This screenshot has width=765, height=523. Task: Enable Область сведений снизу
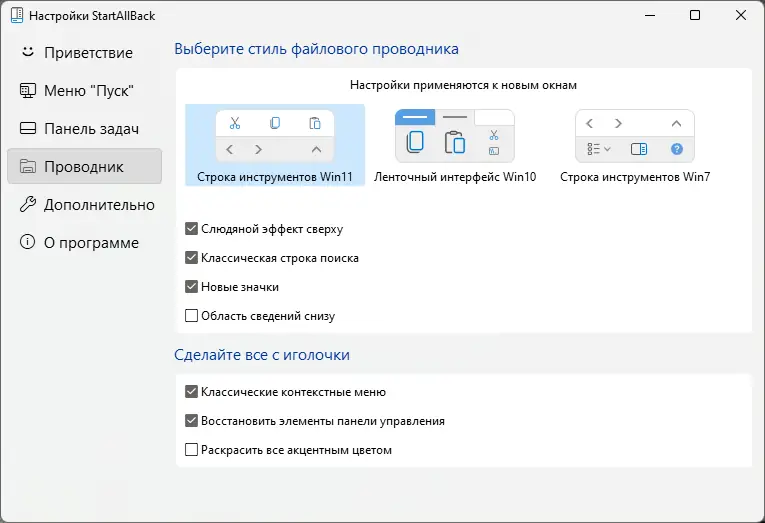pyautogui.click(x=192, y=316)
